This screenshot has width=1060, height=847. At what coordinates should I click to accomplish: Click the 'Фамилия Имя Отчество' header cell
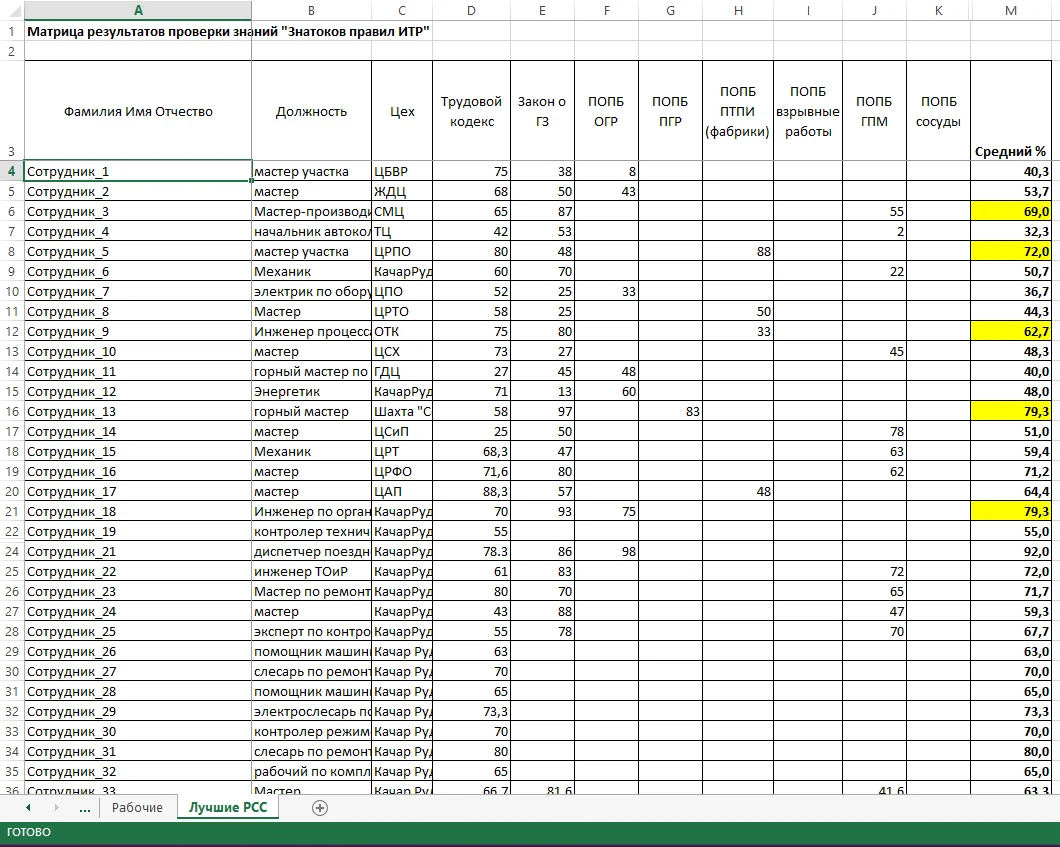pyautogui.click(x=138, y=111)
